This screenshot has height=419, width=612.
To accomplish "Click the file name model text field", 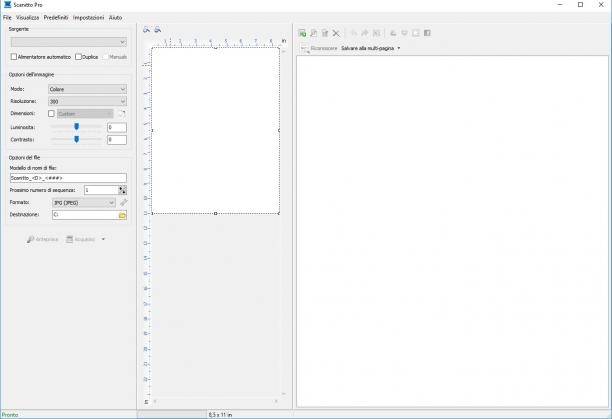I will pyautogui.click(x=68, y=178).
